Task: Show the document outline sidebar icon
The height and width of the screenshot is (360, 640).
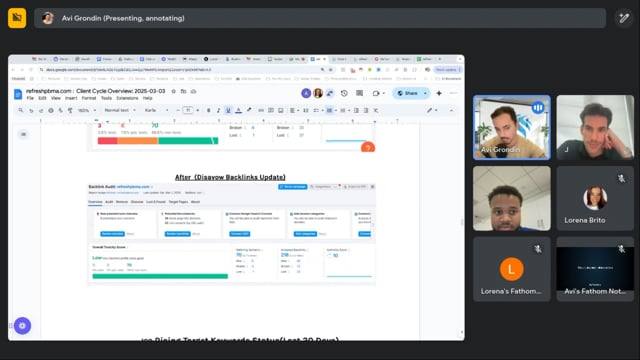Action: tap(23, 134)
